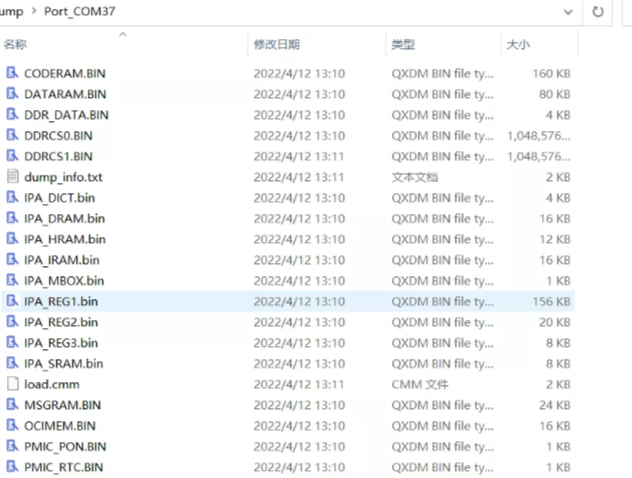
Task: Click the modified date of DDRCS1.BIN
Action: [x=299, y=156]
